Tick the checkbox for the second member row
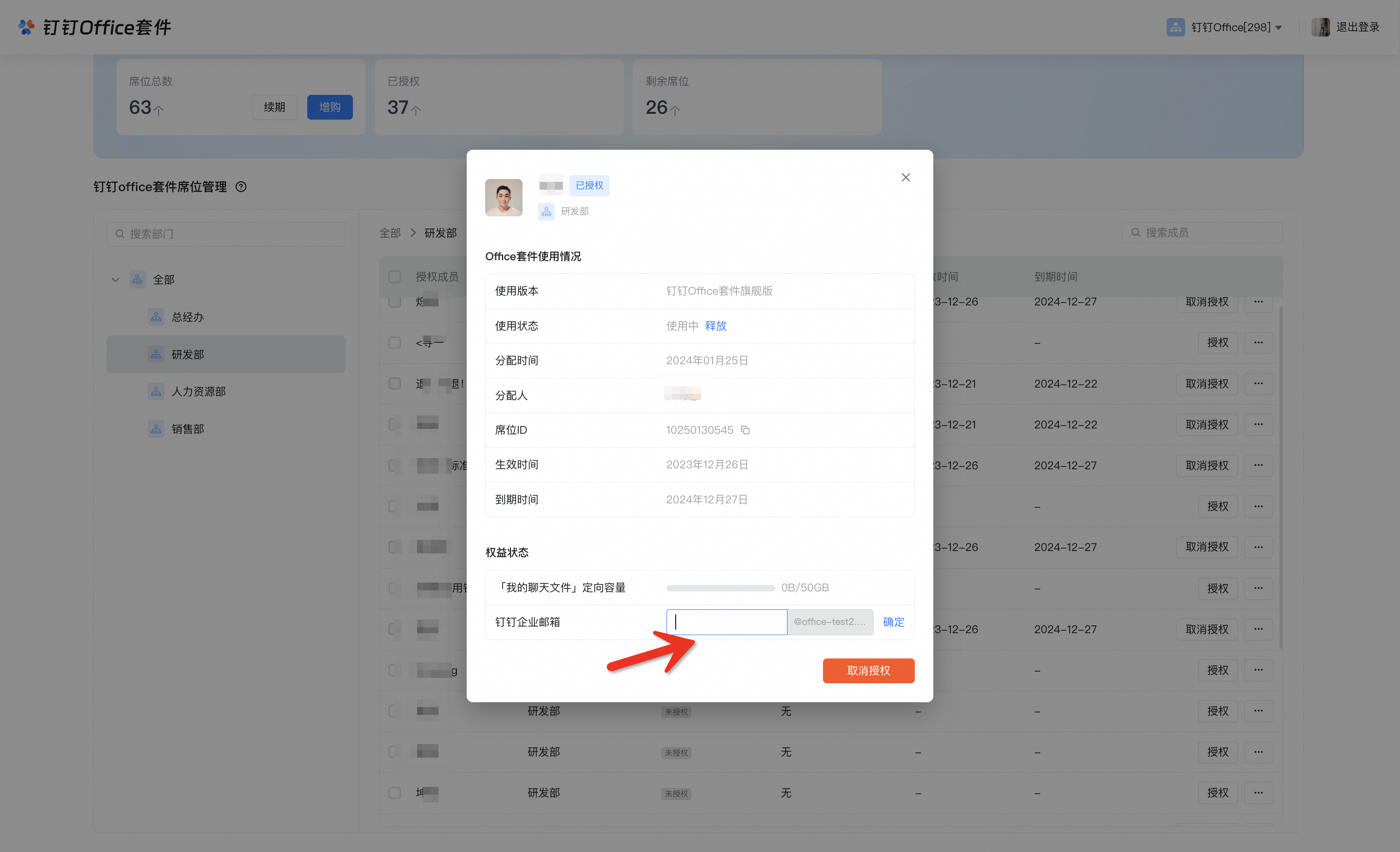Screen dimensions: 1400x852 394,343
